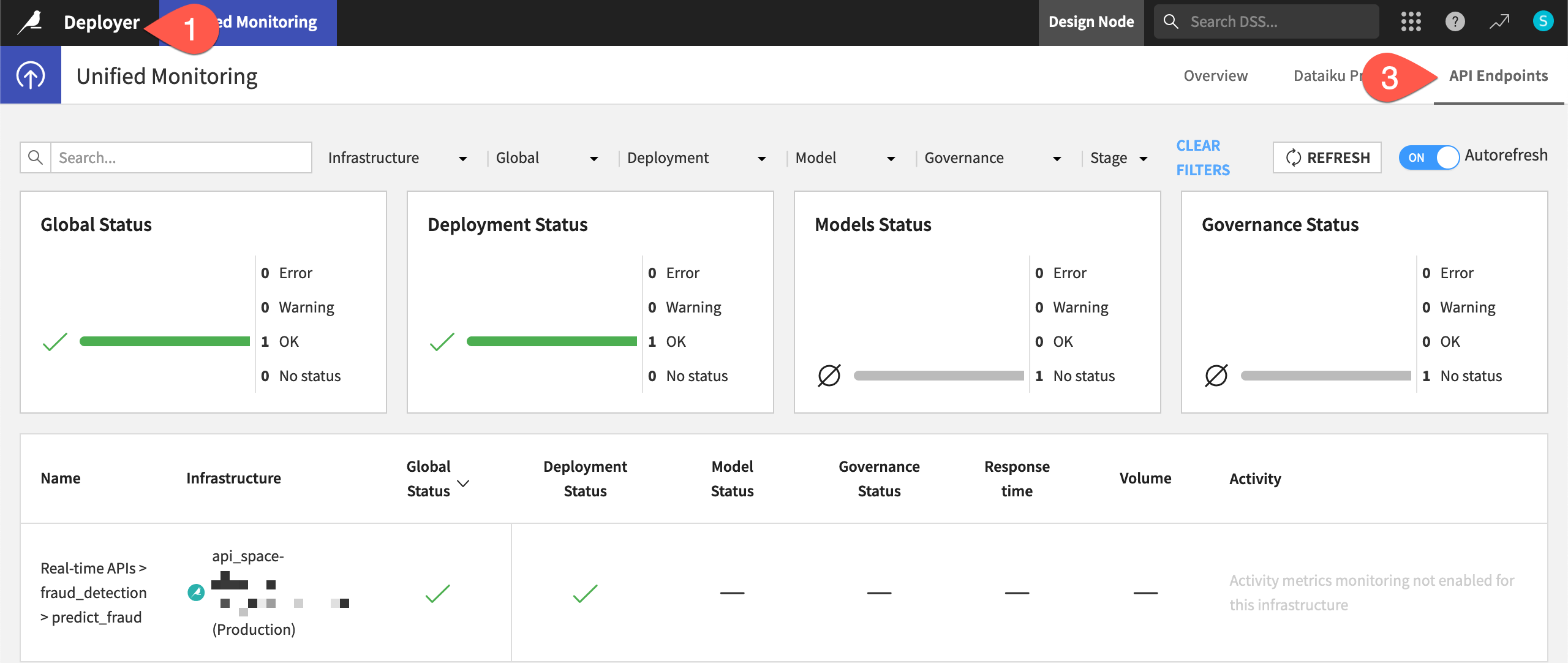
Task: Click the Unified Monitoring page title
Action: point(167,76)
